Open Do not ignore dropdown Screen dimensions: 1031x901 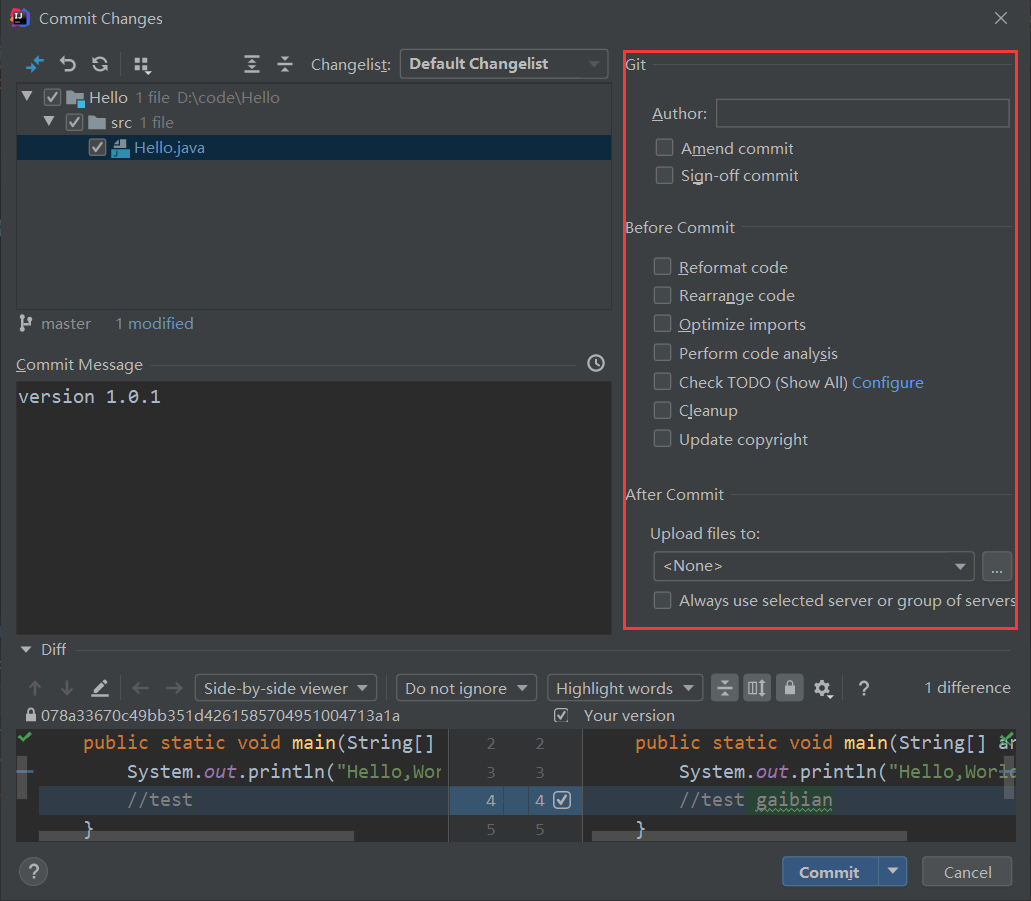click(x=466, y=689)
